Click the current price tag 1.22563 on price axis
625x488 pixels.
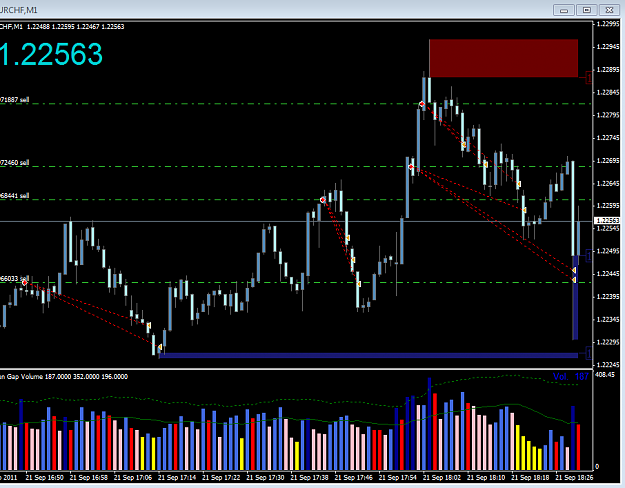click(x=607, y=220)
